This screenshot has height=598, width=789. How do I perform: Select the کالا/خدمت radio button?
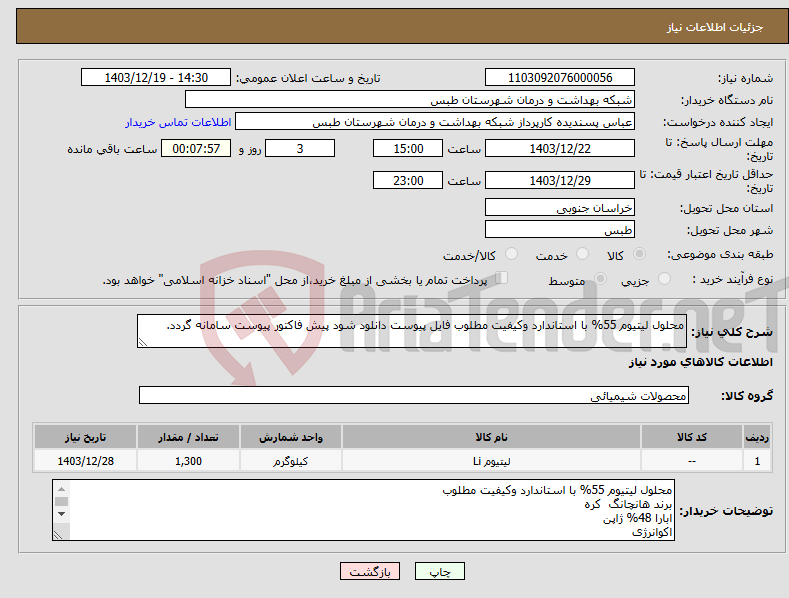coord(511,254)
